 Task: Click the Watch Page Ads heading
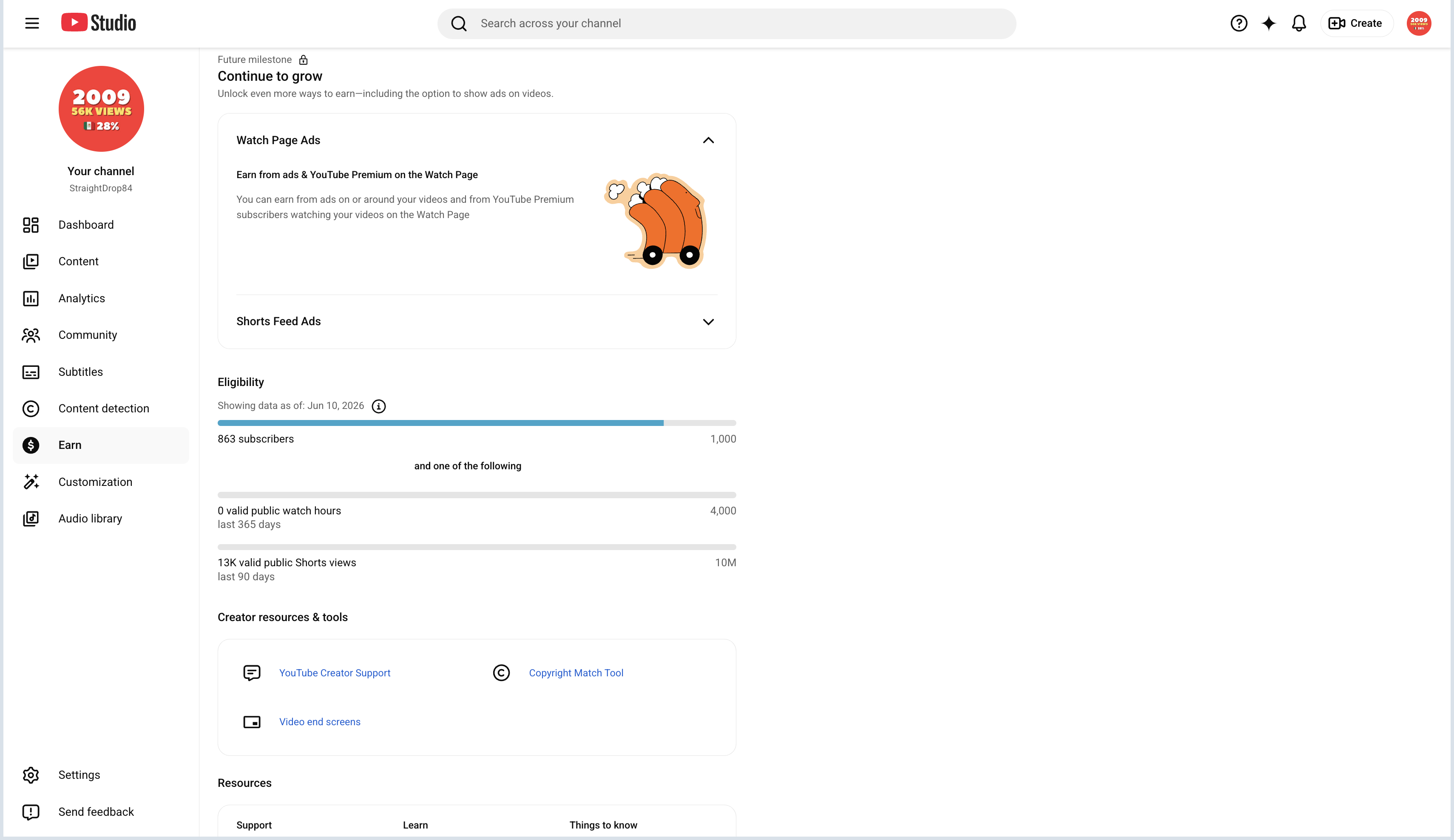(x=278, y=140)
